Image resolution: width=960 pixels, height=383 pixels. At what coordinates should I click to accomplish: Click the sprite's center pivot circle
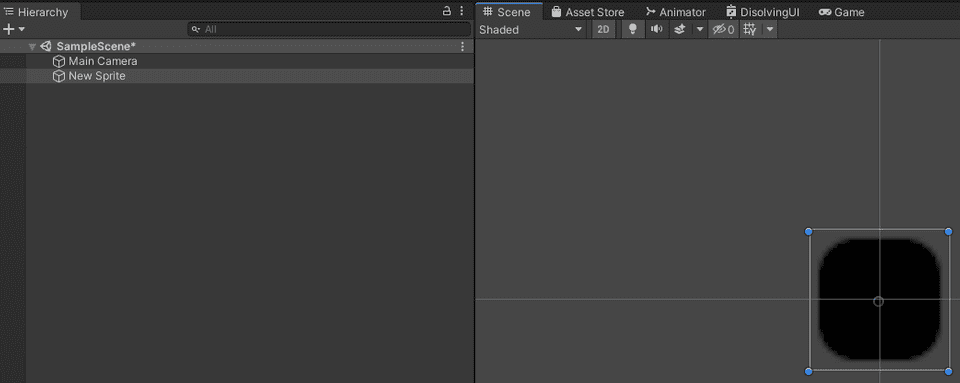[x=878, y=302]
